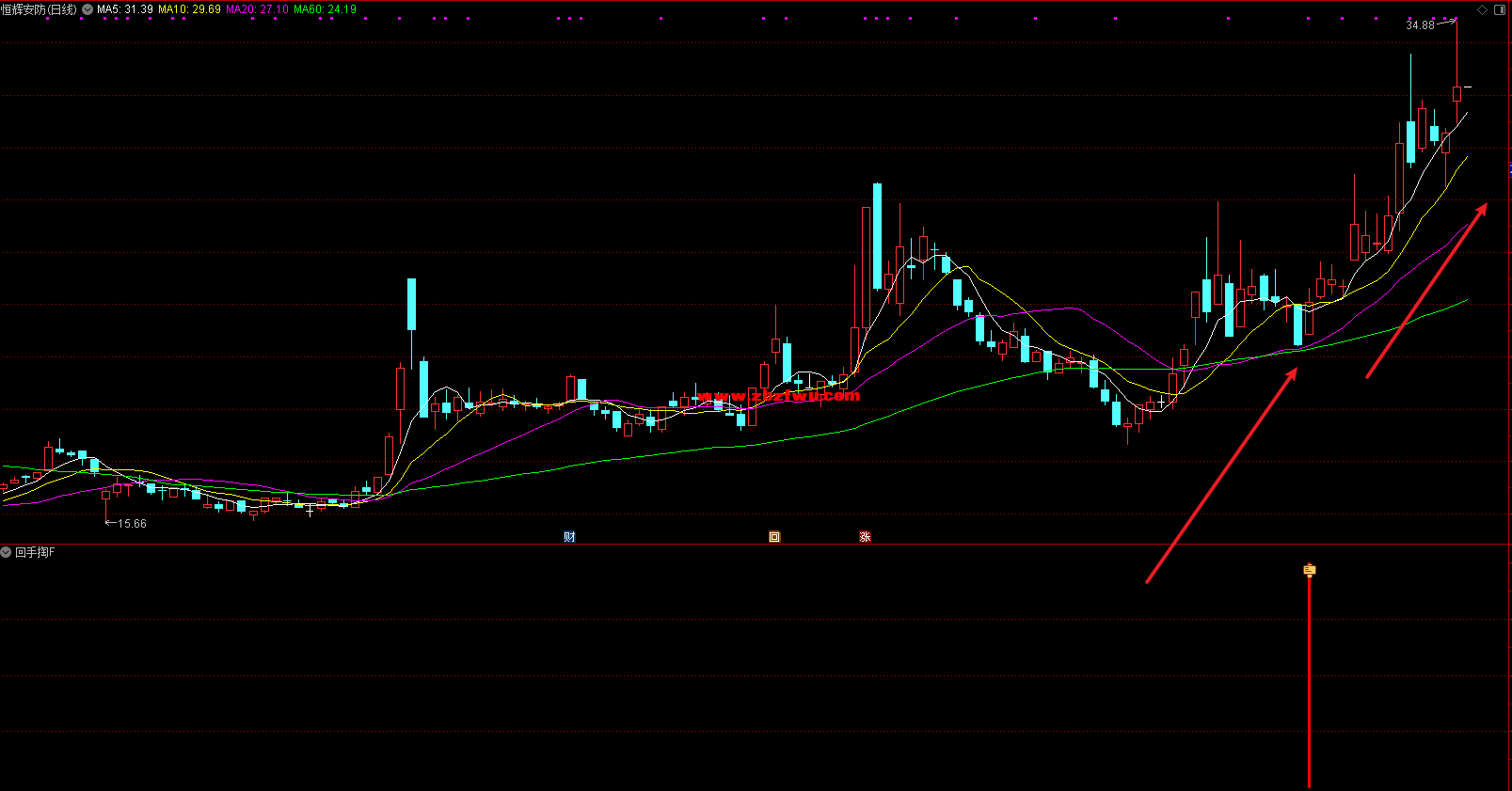Click the MA60: 24.19 label
The height and width of the screenshot is (791, 1512).
325,9
